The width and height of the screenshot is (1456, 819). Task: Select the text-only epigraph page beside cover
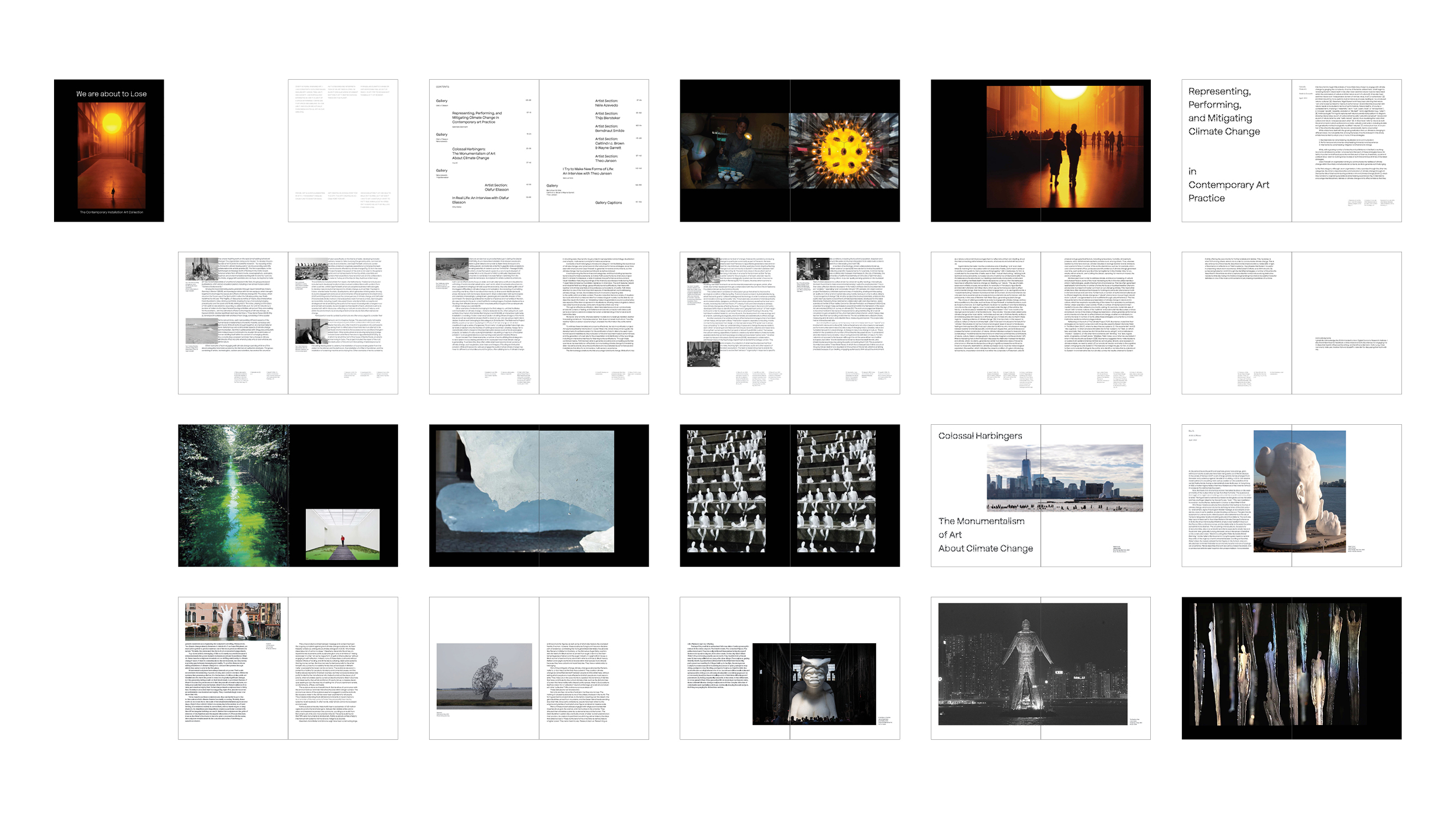342,150
